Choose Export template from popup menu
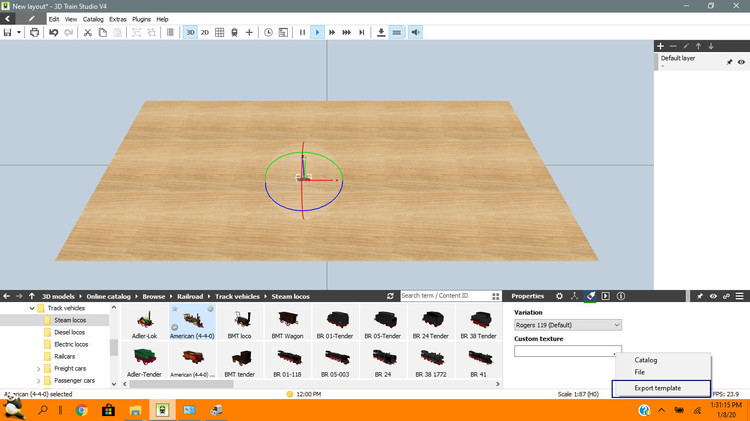 point(661,388)
